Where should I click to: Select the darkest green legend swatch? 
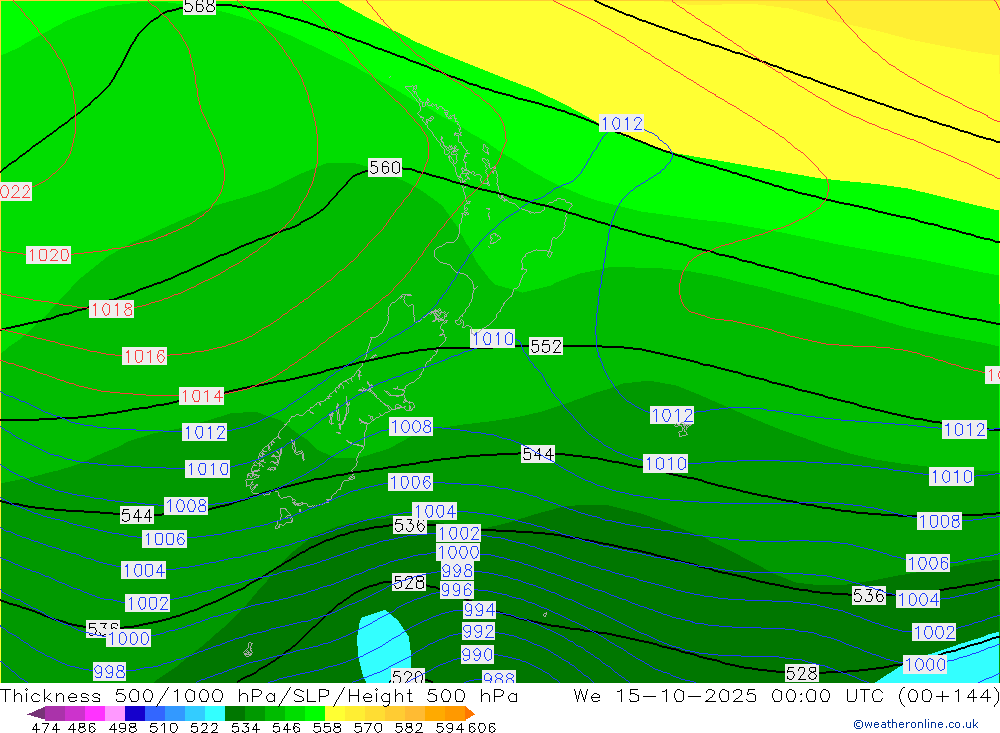pyautogui.click(x=235, y=713)
